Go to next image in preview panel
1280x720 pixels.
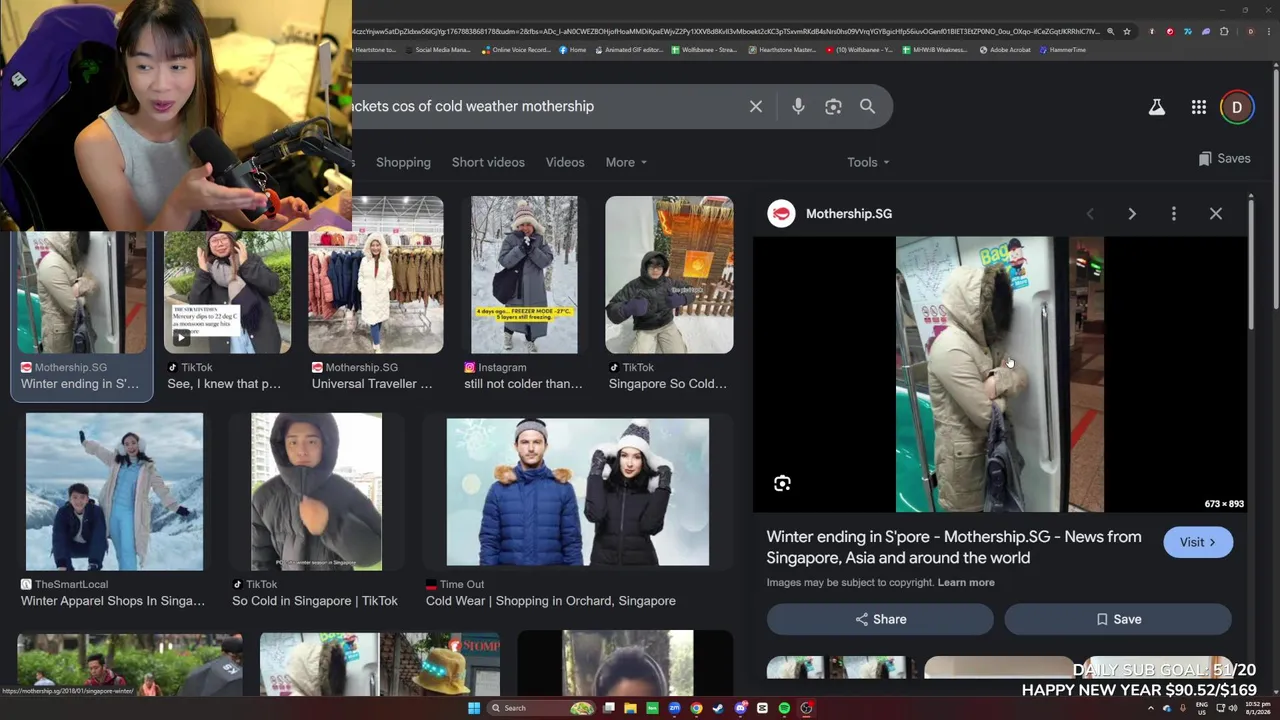pyautogui.click(x=1132, y=214)
